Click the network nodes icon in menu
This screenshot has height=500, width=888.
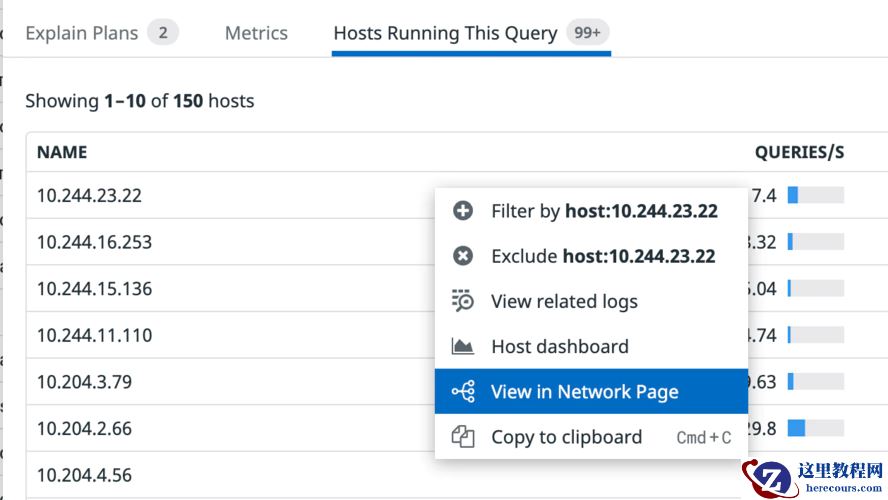(x=463, y=392)
